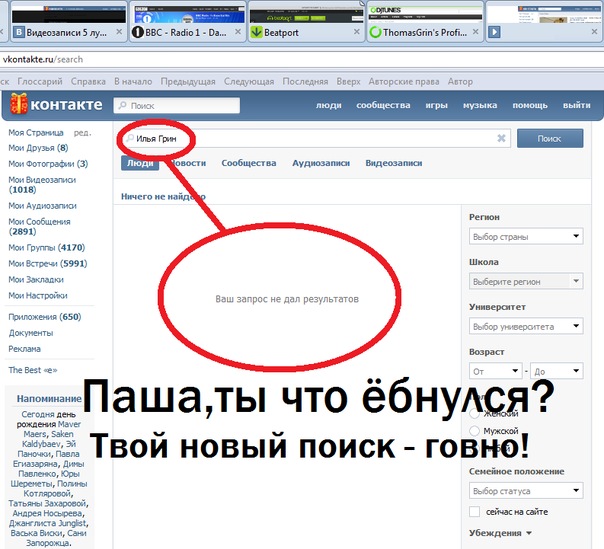Check the сейчас на сайте checkbox

pyautogui.click(x=475, y=512)
